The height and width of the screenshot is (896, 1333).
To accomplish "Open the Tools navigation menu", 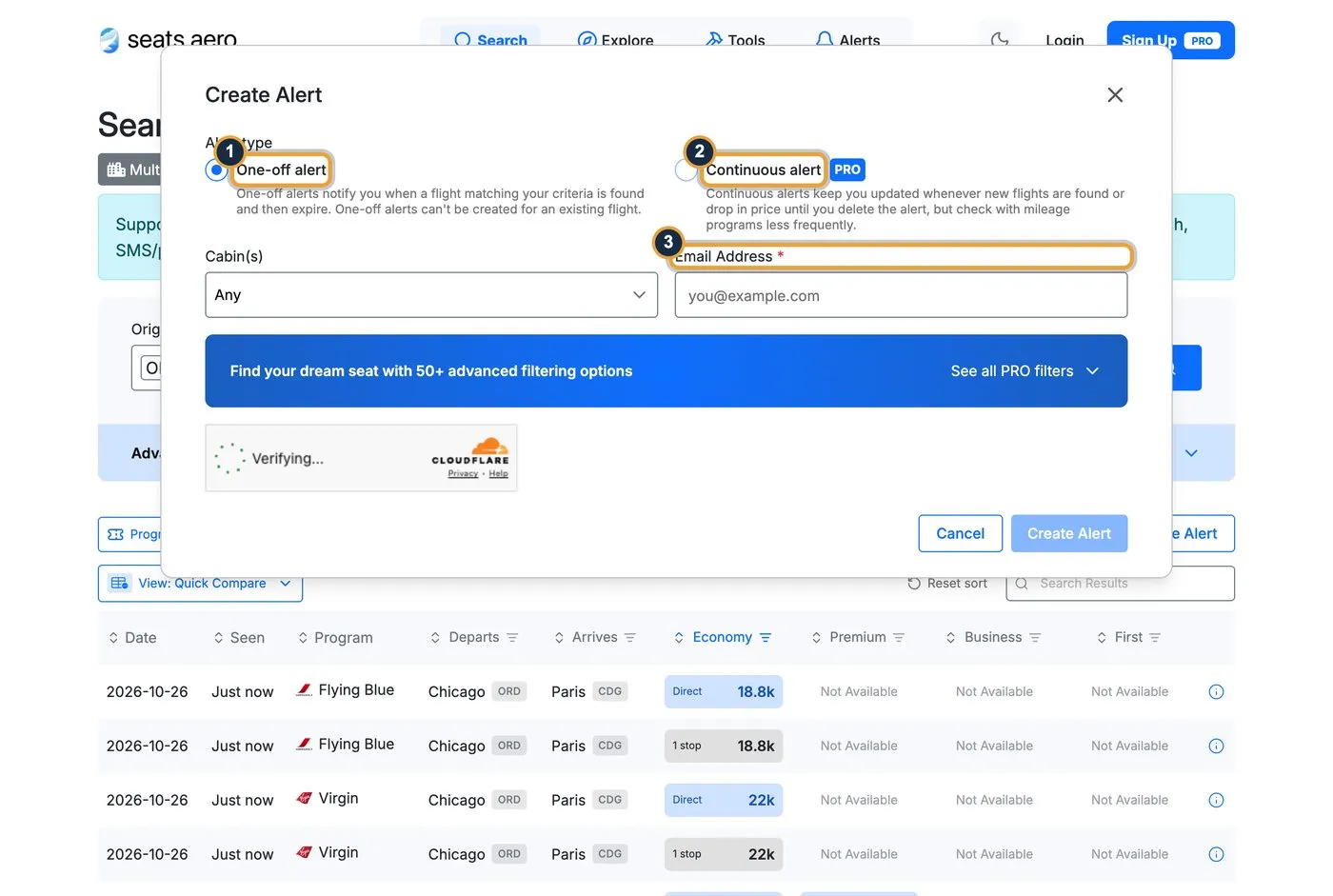I will (735, 39).
